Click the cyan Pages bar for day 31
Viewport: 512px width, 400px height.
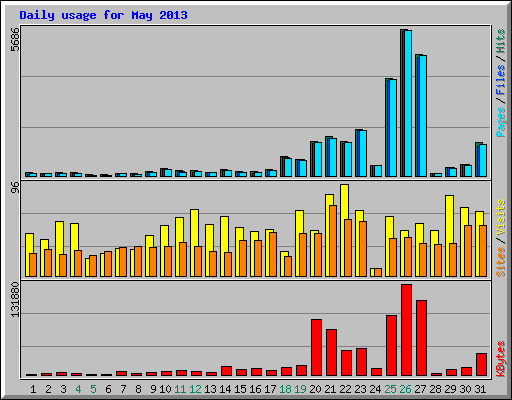[x=483, y=160]
